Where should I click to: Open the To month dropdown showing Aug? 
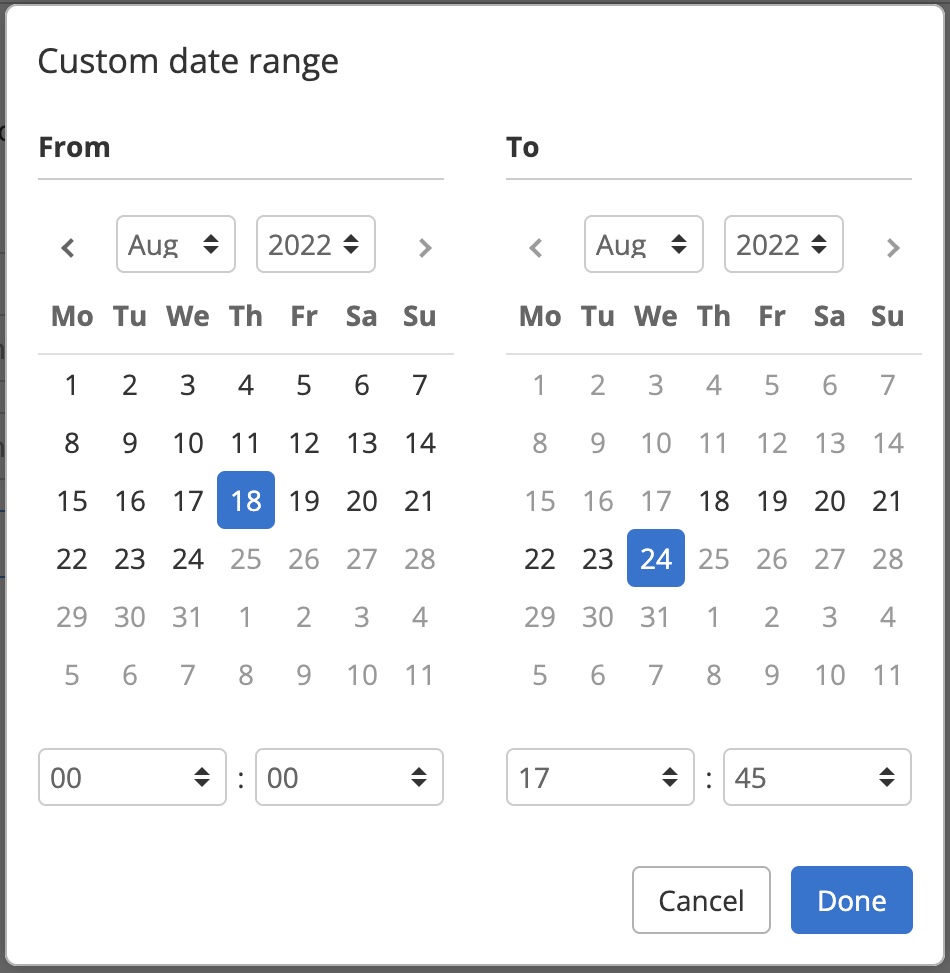[x=644, y=245]
